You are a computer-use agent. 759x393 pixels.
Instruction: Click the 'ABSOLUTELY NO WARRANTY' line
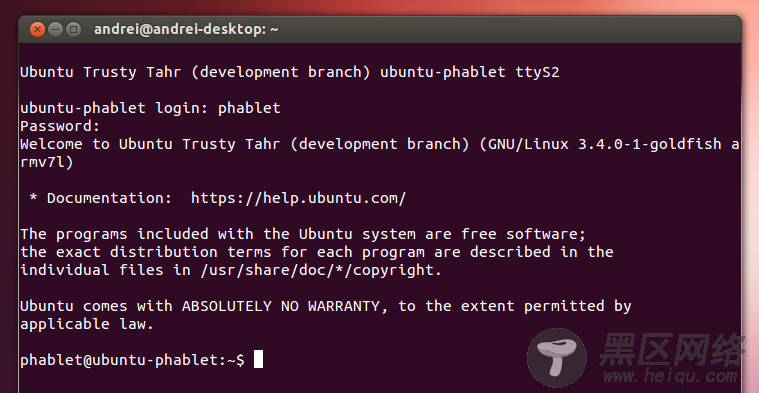pos(326,306)
